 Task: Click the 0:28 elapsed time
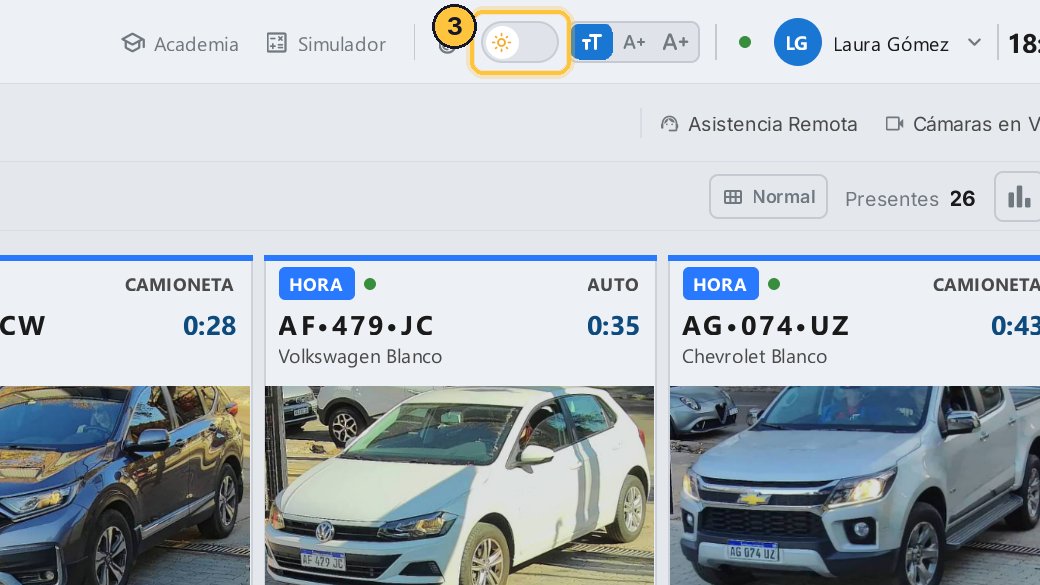click(209, 326)
